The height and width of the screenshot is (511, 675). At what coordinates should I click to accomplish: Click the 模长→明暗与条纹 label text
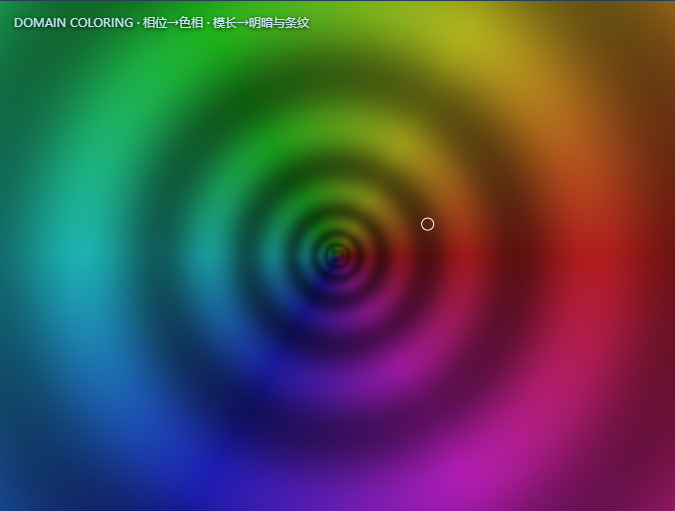pos(261,23)
